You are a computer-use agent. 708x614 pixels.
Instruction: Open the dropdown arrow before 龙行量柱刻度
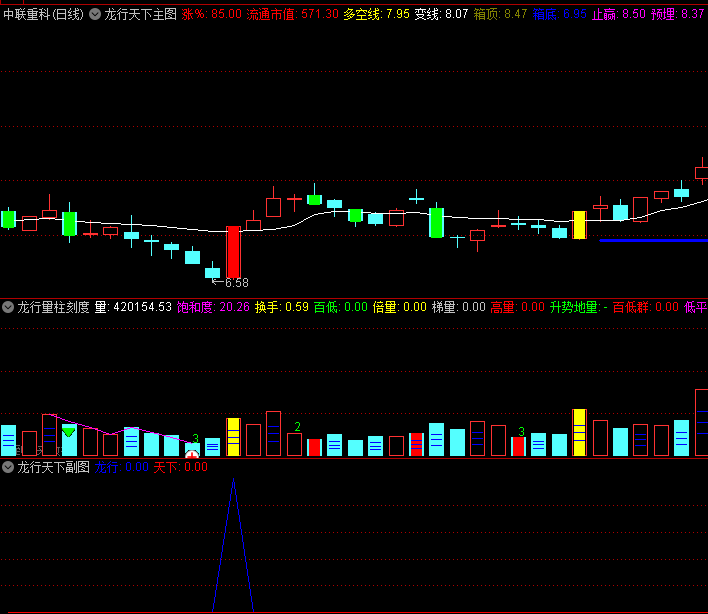[x=8, y=307]
